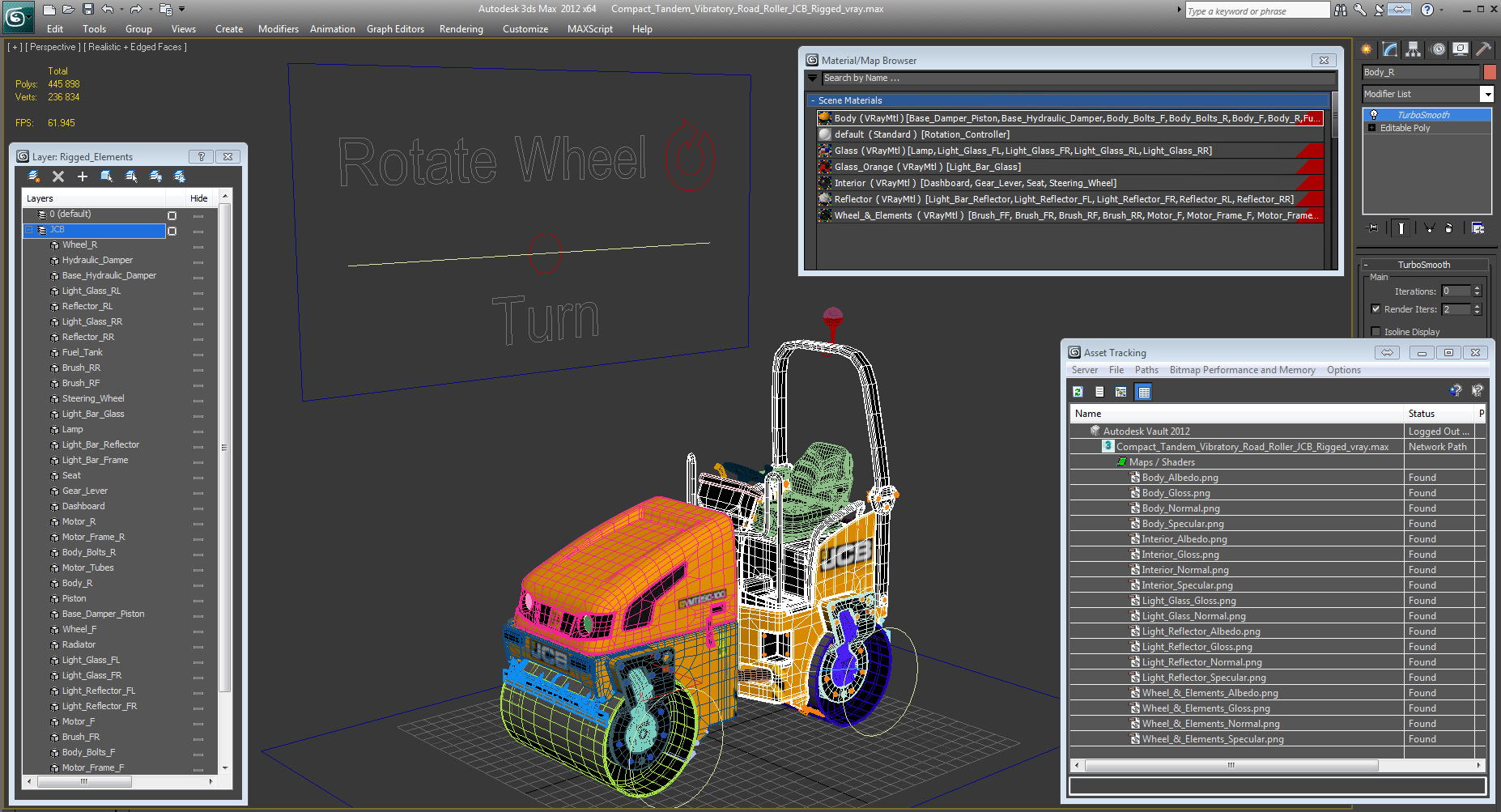Collapse the JCB layer tree node
1501x812 pixels.
[30, 230]
